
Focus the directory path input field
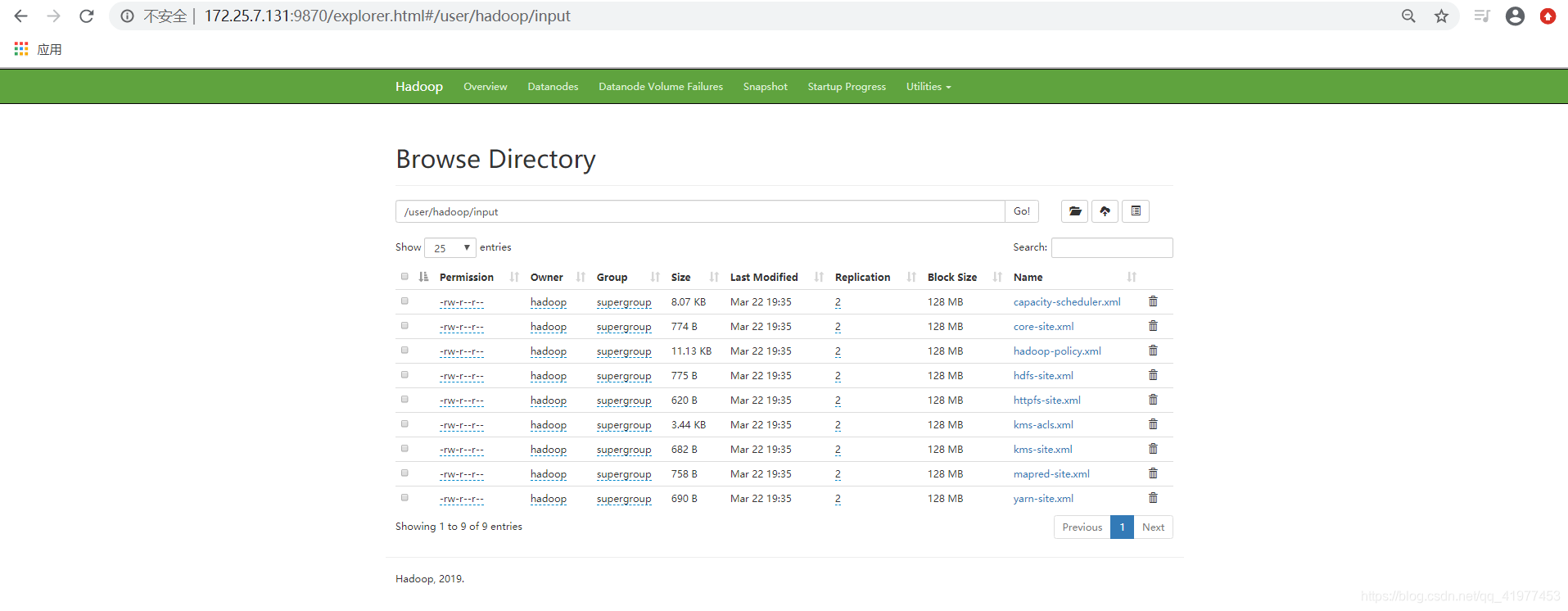click(x=700, y=211)
